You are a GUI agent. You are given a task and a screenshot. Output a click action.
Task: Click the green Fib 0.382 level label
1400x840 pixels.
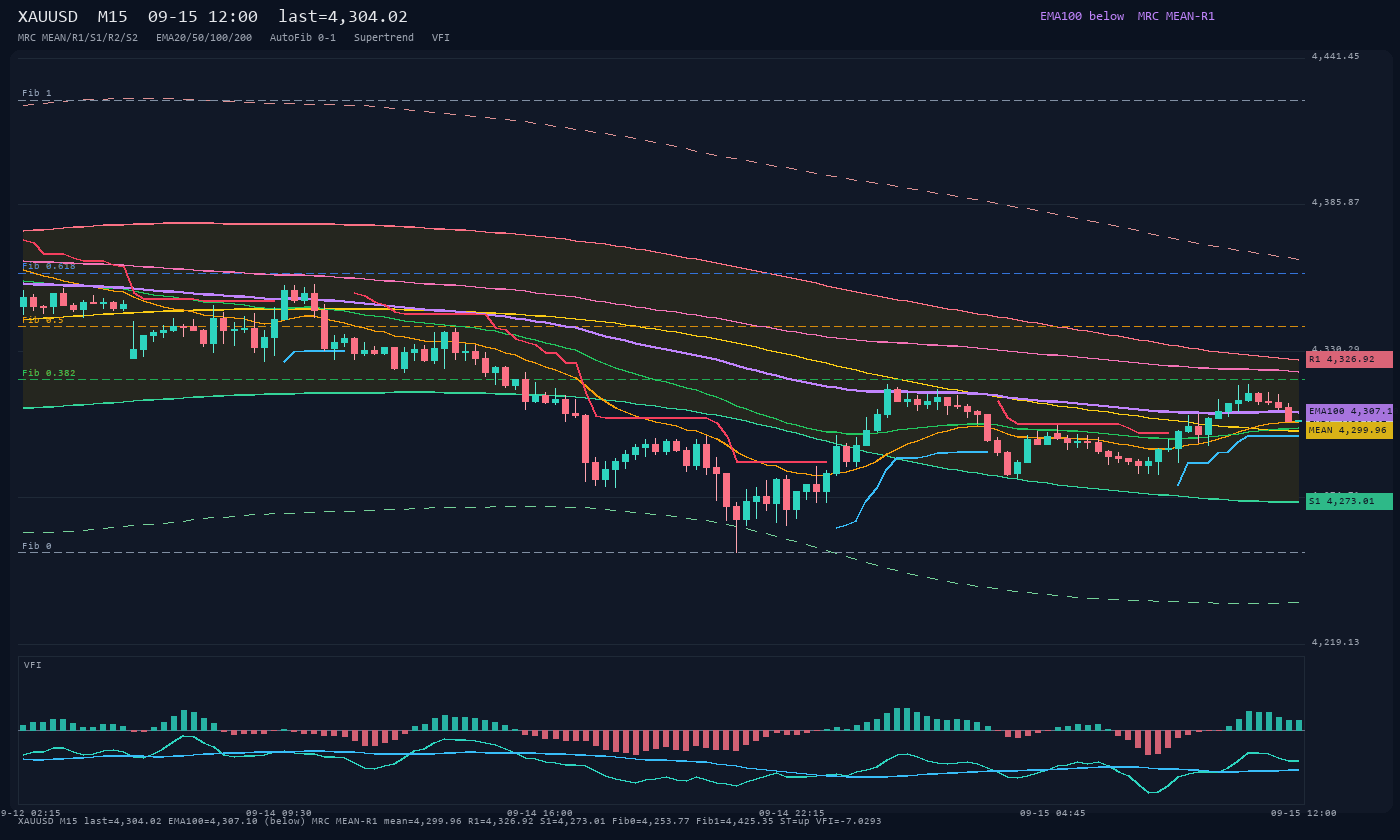point(49,373)
